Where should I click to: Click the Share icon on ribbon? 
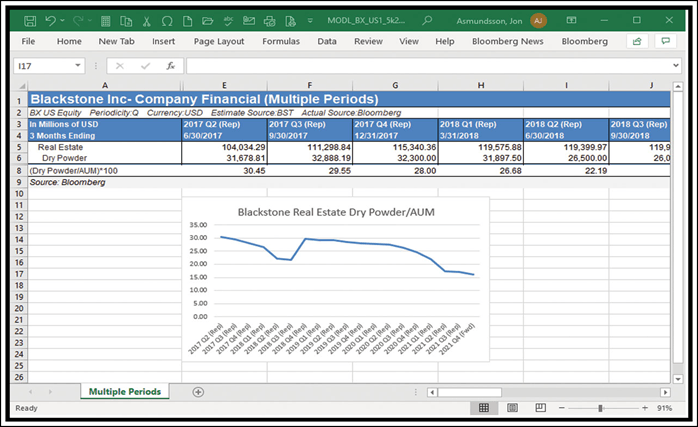pos(635,42)
